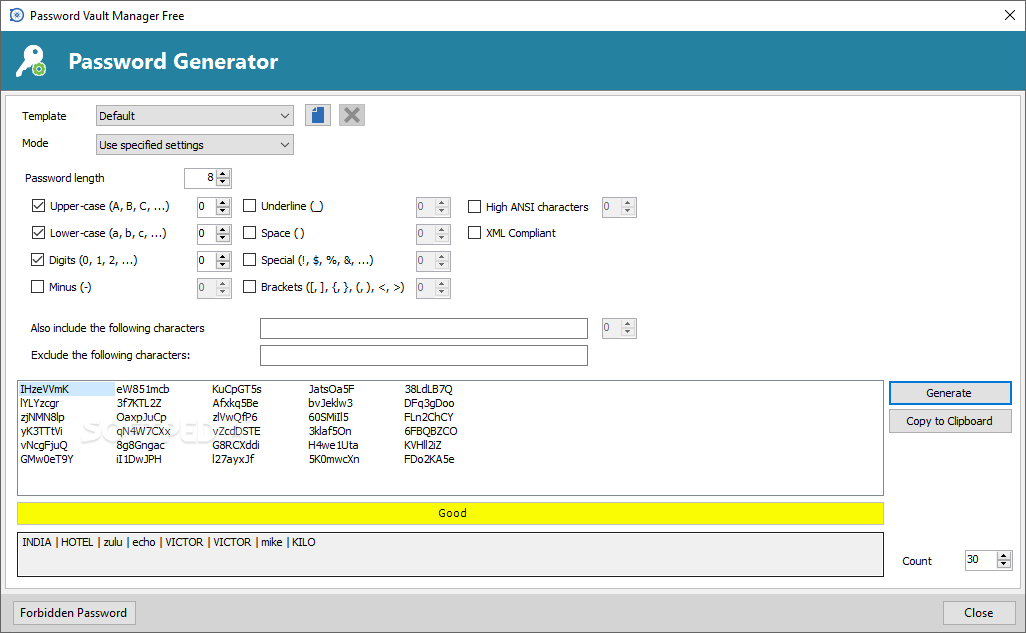The image size is (1026, 633).
Task: Click the Count value field
Action: pos(981,560)
